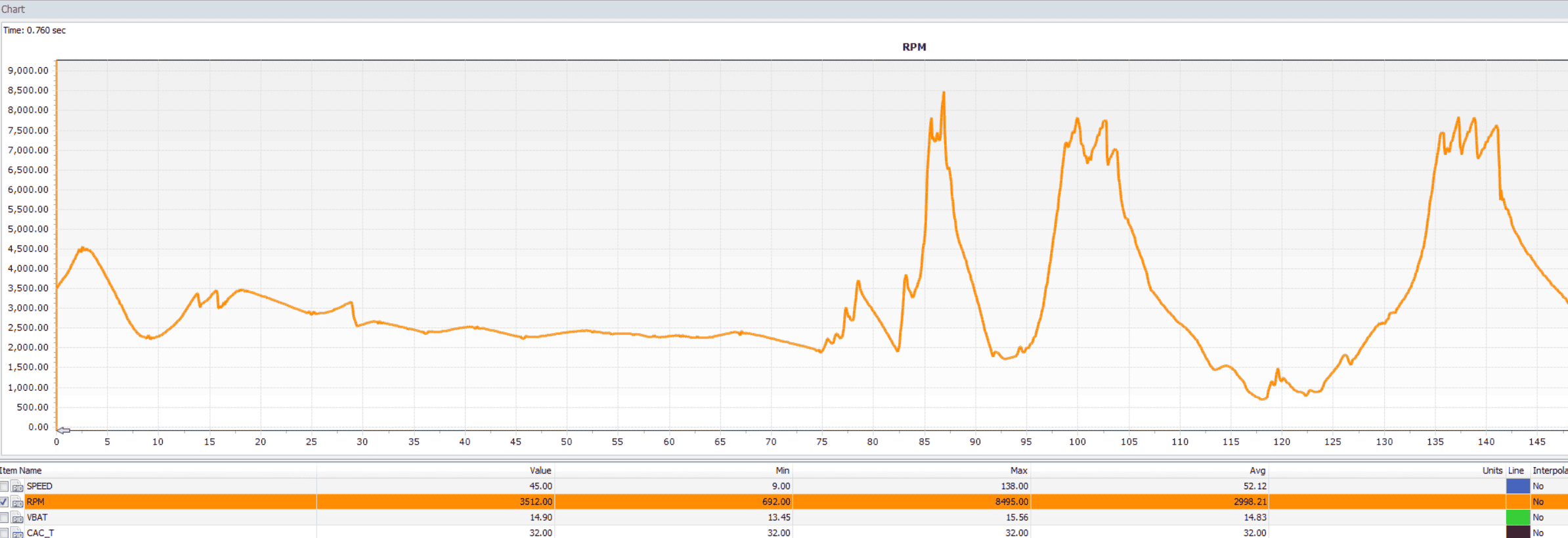This screenshot has height=538, width=1568.
Task: Click the PID icon in the RPM row
Action: (18, 503)
